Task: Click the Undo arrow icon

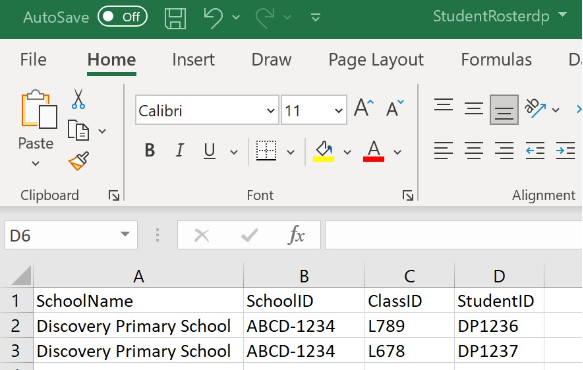Action: (213, 17)
